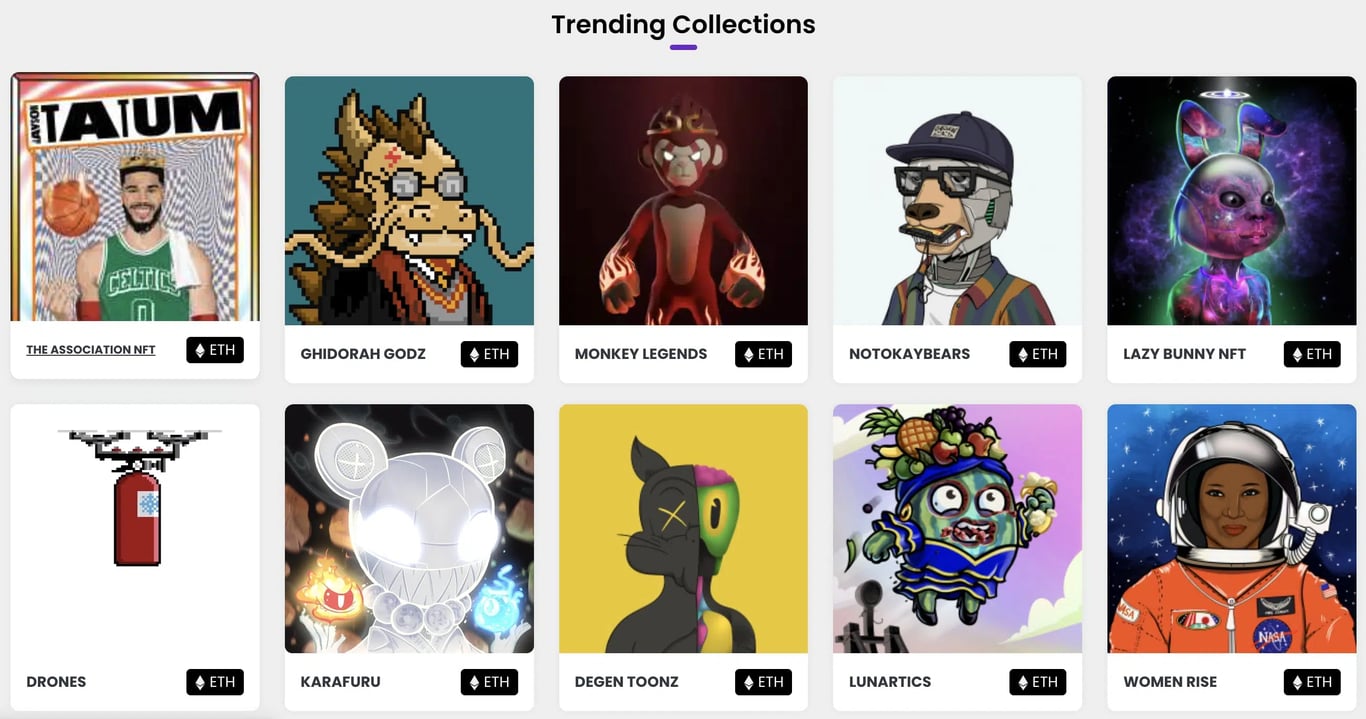Click ETH badge on The Association NFT card
Image resolution: width=1366 pixels, height=719 pixels.
[x=215, y=350]
